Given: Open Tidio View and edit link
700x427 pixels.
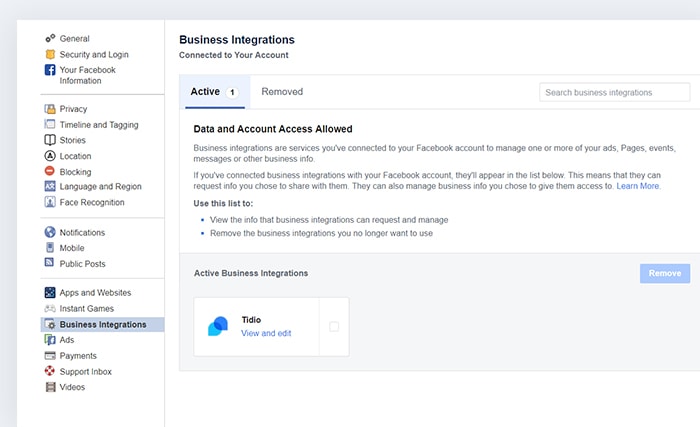Looking at the screenshot, I should pos(266,333).
